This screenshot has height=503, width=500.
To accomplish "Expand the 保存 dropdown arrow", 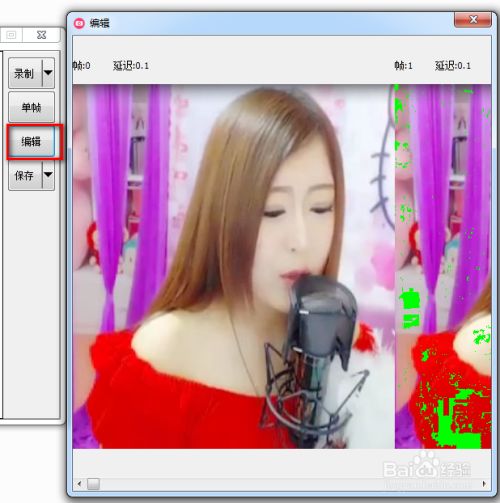I will point(48,175).
